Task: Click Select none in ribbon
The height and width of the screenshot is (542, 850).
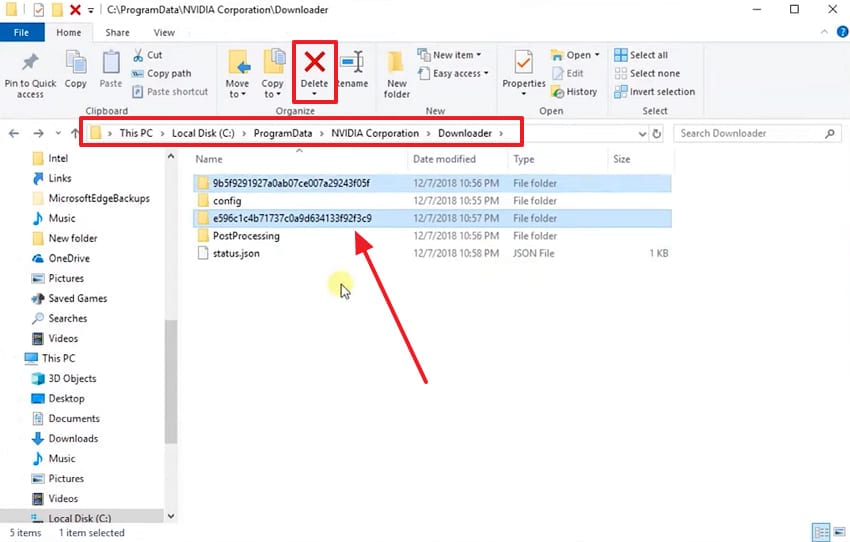Action: coord(647,73)
